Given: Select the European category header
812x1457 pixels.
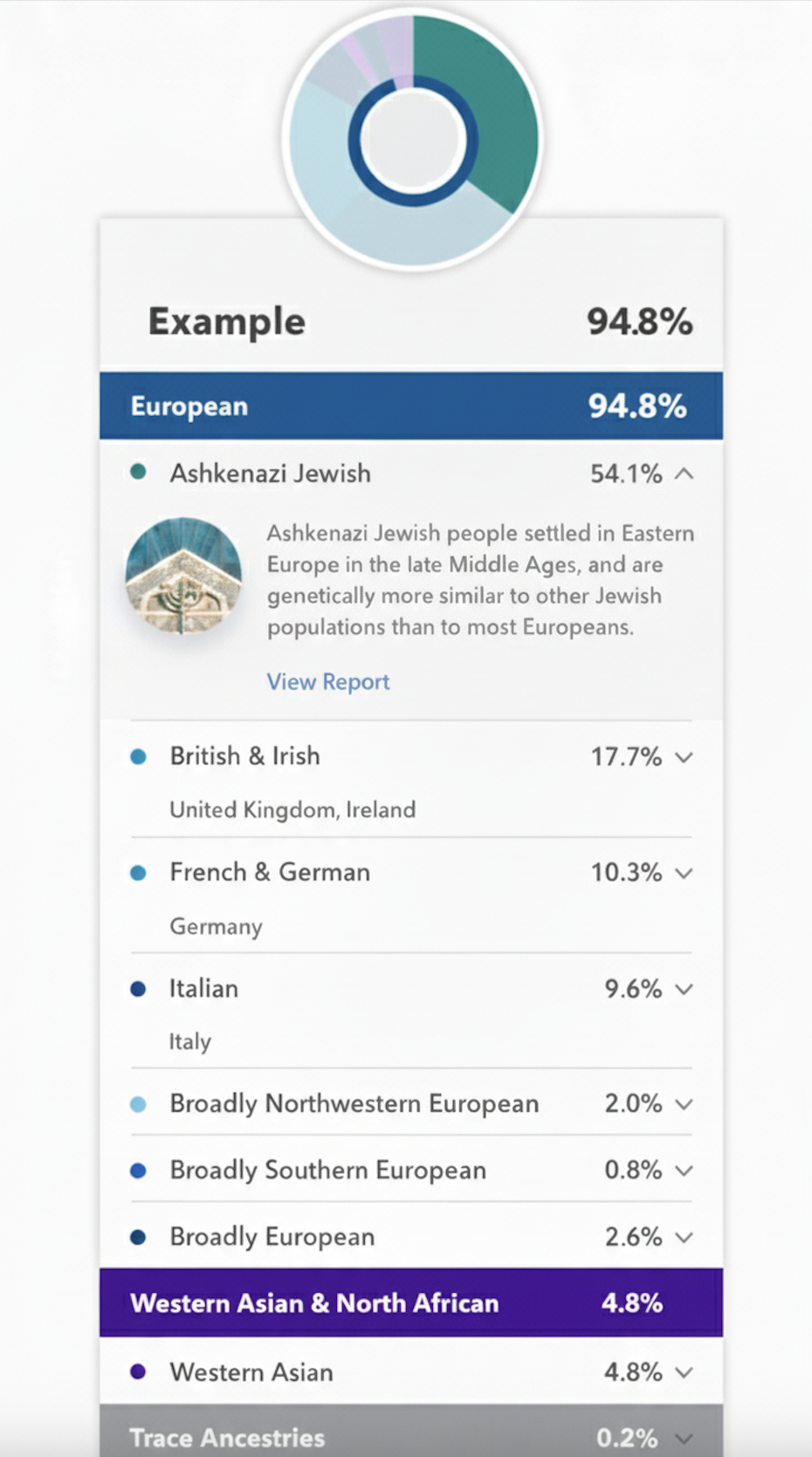Looking at the screenshot, I should 410,406.
